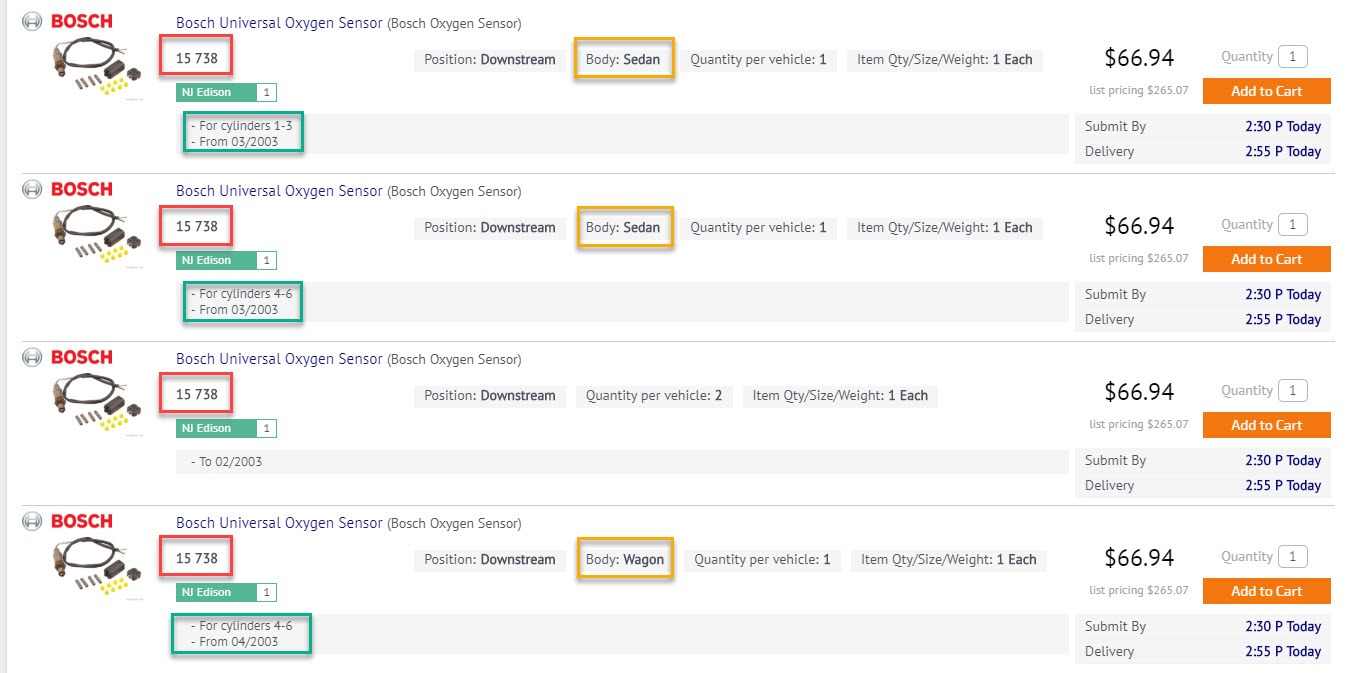Viewport: 1350px width, 673px height.
Task: Click the For cylinders 1-3 fitment note
Action: click(245, 126)
